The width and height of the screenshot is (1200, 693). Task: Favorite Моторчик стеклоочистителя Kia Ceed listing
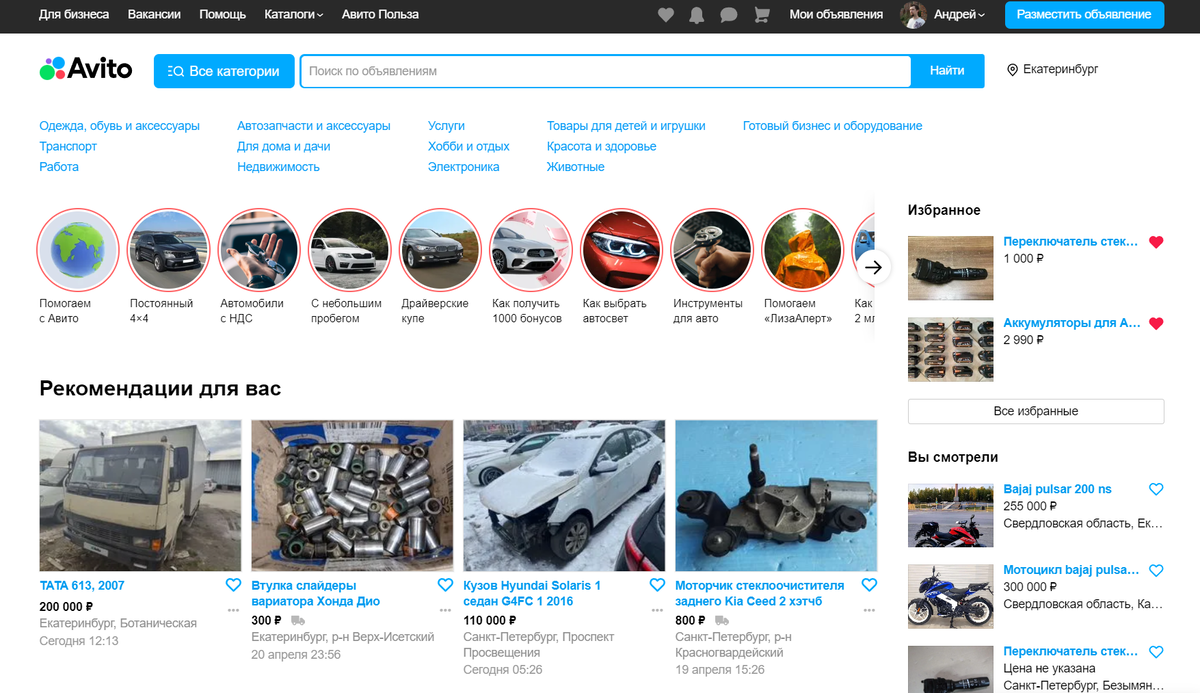coord(869,585)
